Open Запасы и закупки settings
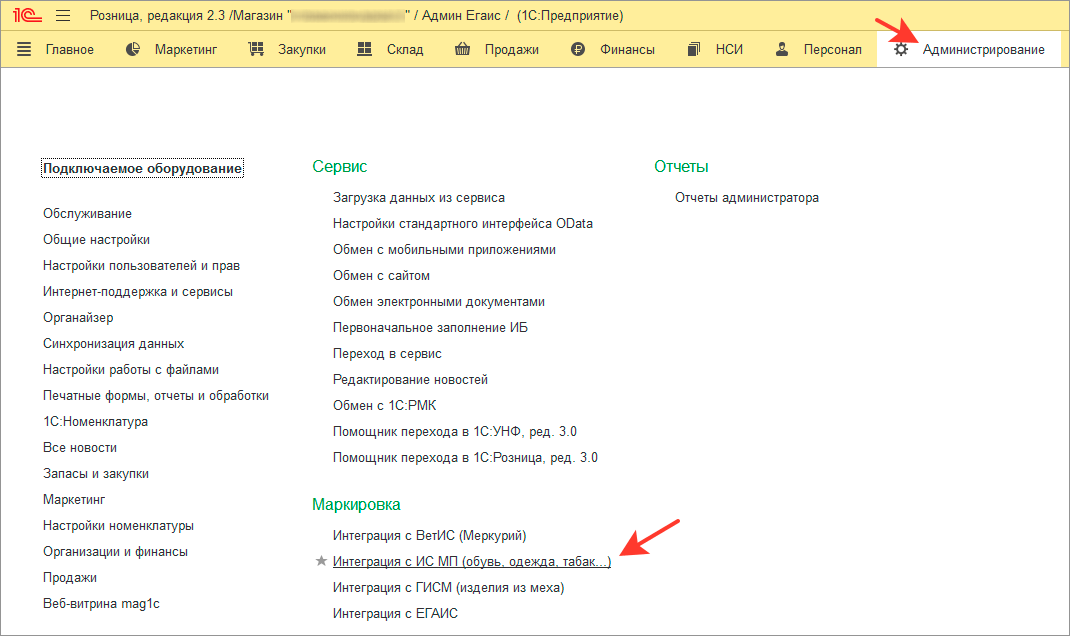The width and height of the screenshot is (1070, 636). (96, 473)
